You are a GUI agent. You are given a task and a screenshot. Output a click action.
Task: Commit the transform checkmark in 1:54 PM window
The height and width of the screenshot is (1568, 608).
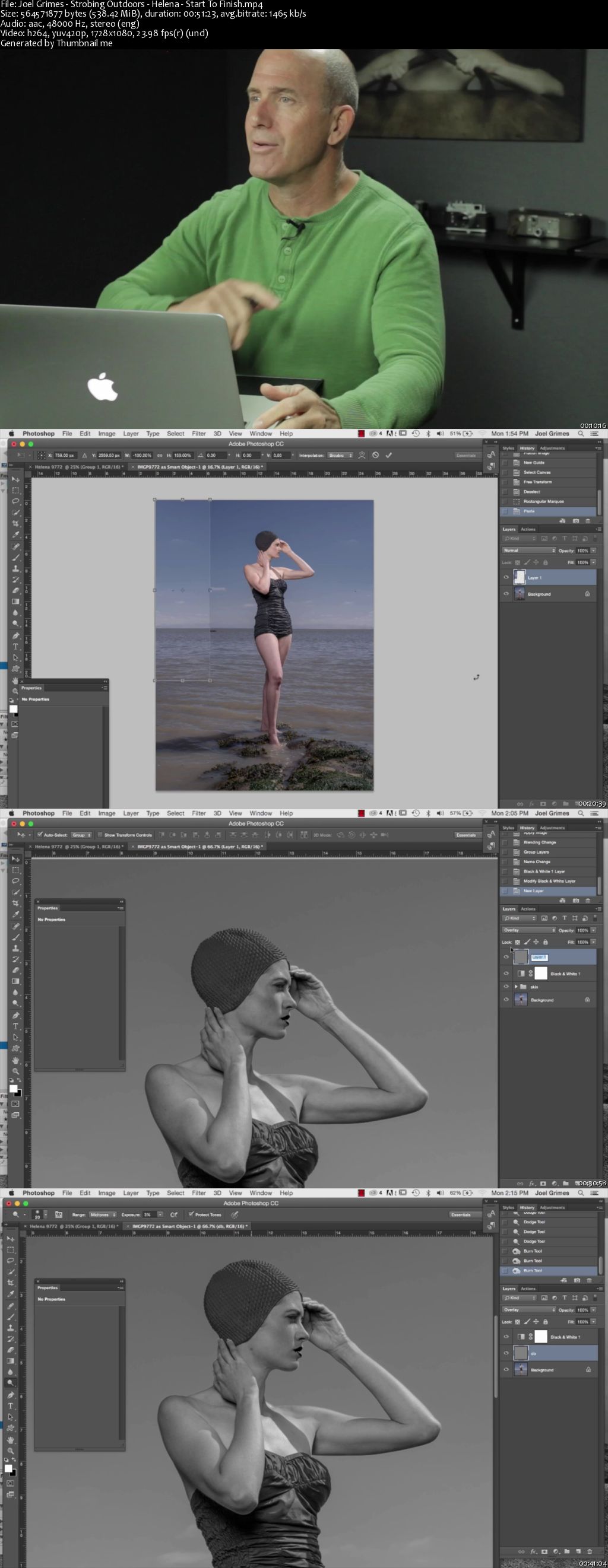point(389,454)
